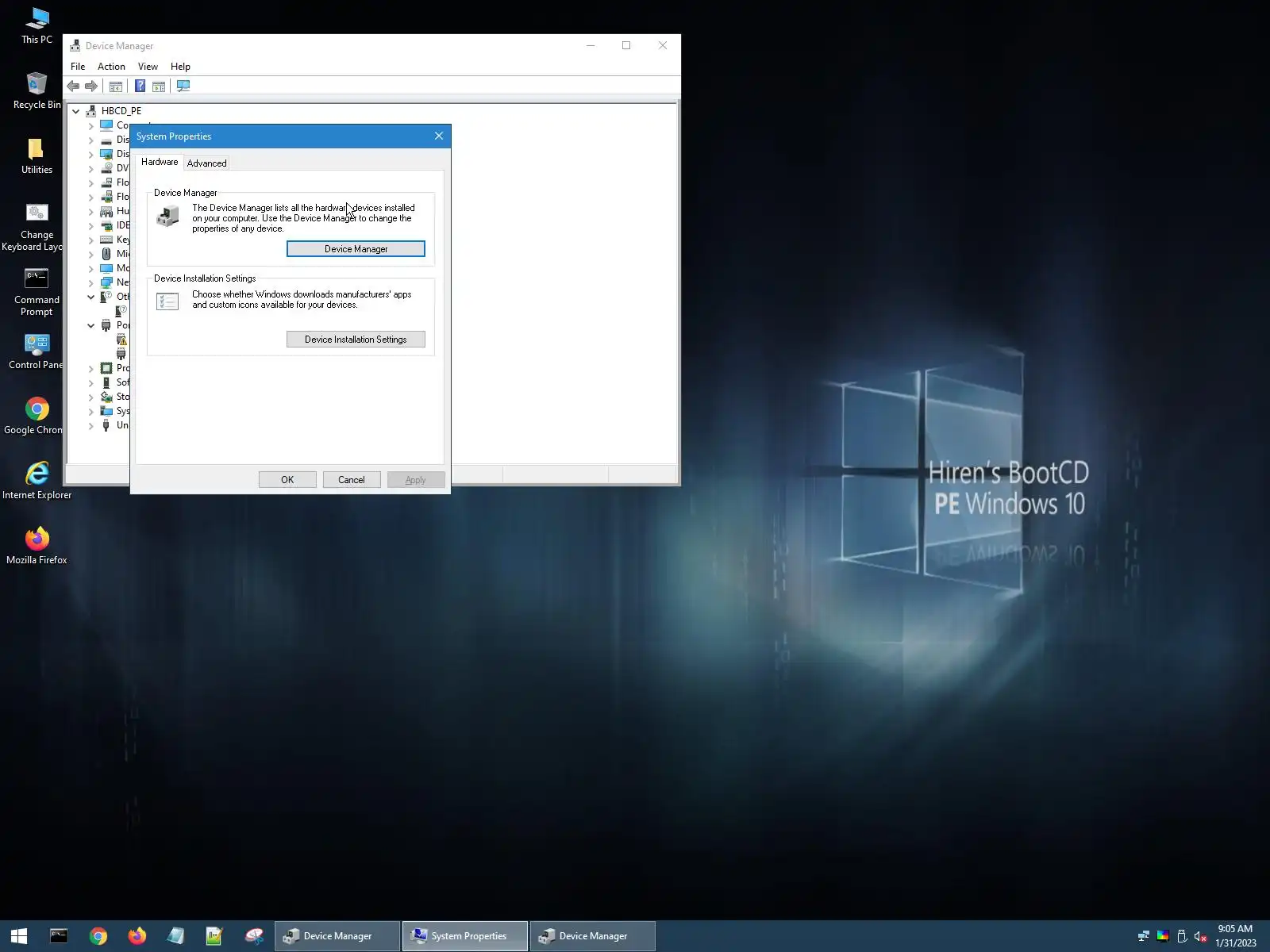Select Change Keyboard Layout desktop icon
1270x952 pixels.
(x=37, y=227)
